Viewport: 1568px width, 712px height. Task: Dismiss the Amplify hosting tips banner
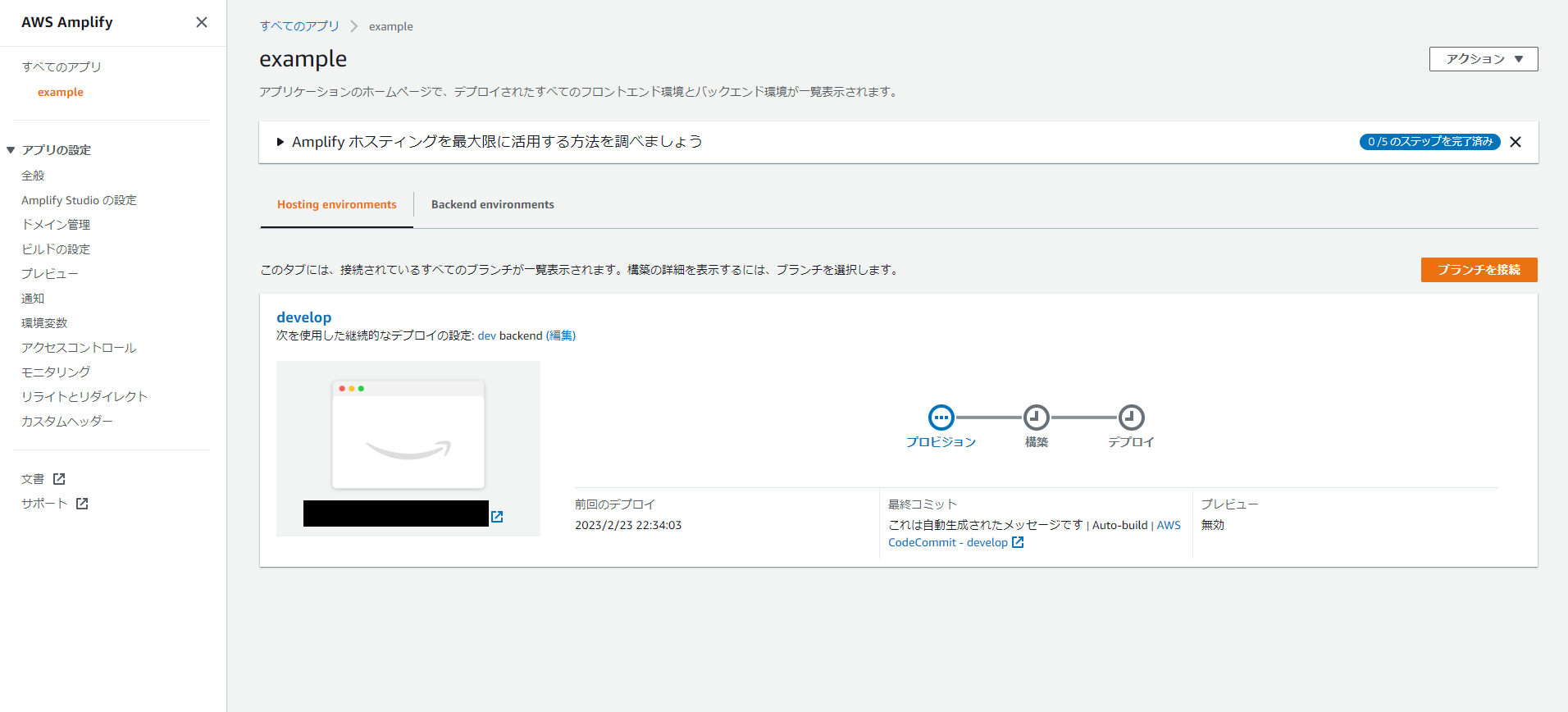click(1516, 142)
